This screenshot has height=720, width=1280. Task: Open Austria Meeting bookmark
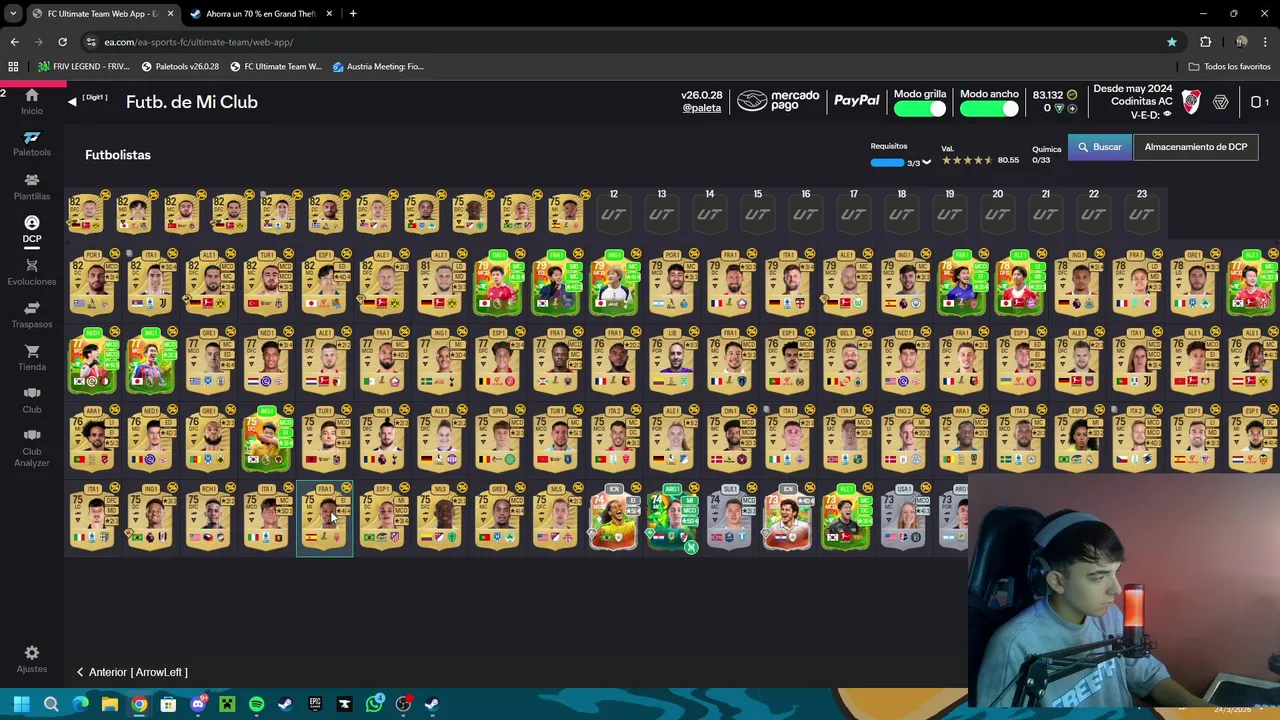click(x=378, y=66)
